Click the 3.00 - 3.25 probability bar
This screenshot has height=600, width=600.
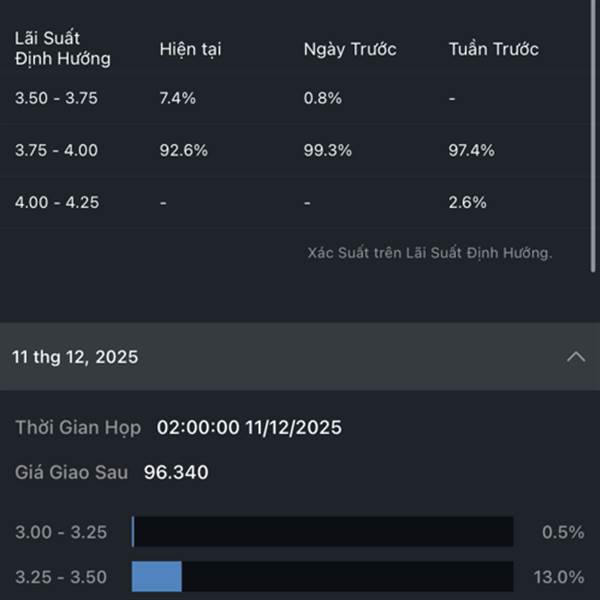pyautogui.click(x=322, y=532)
